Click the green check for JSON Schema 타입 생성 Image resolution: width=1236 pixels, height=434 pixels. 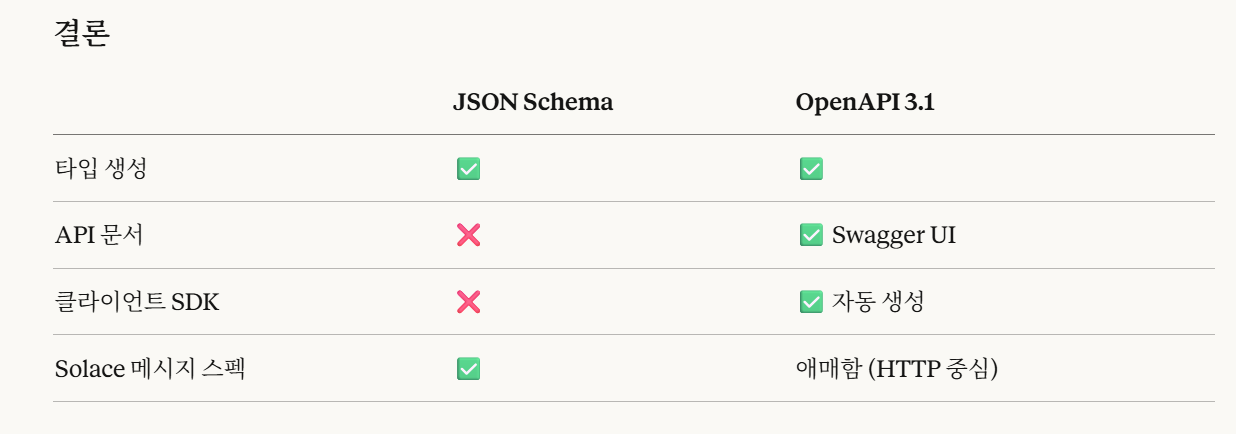(468, 169)
